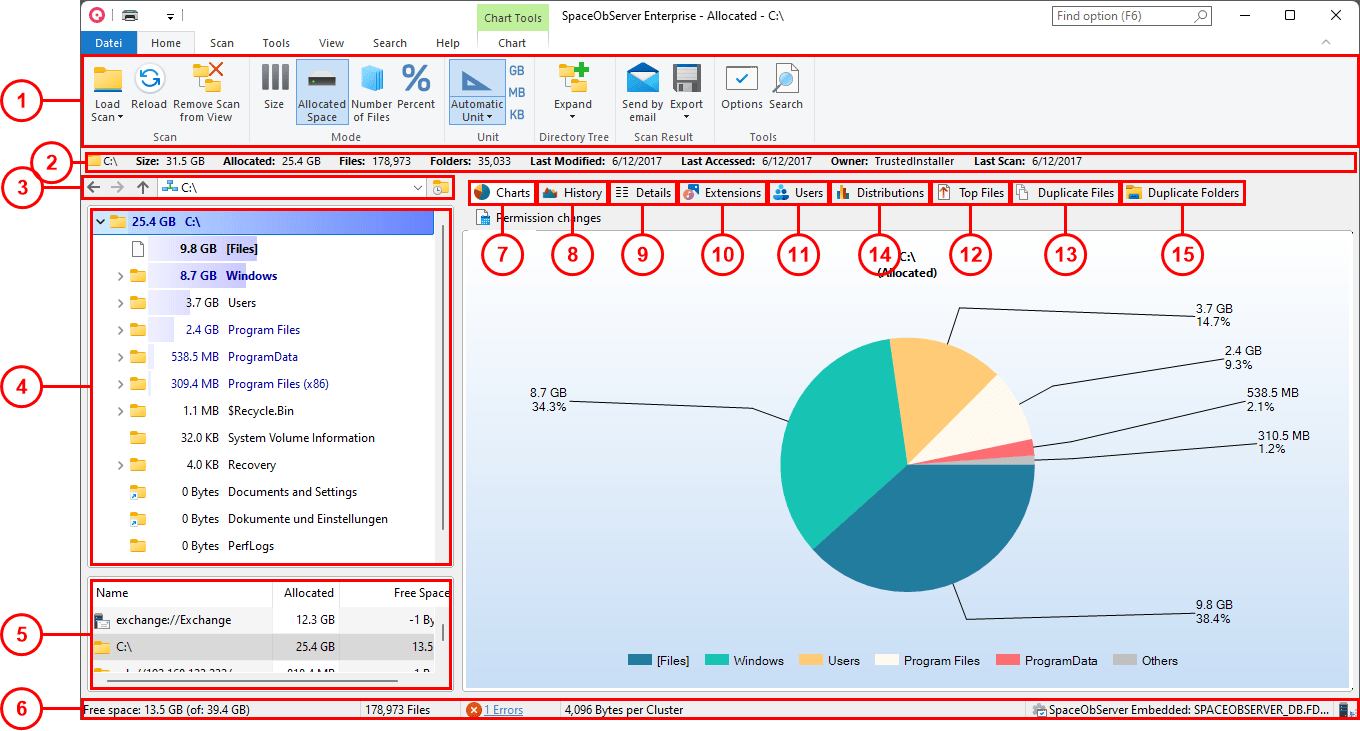Send the scan result by email
Viewport: 1360px width, 731px height.
coord(641,91)
